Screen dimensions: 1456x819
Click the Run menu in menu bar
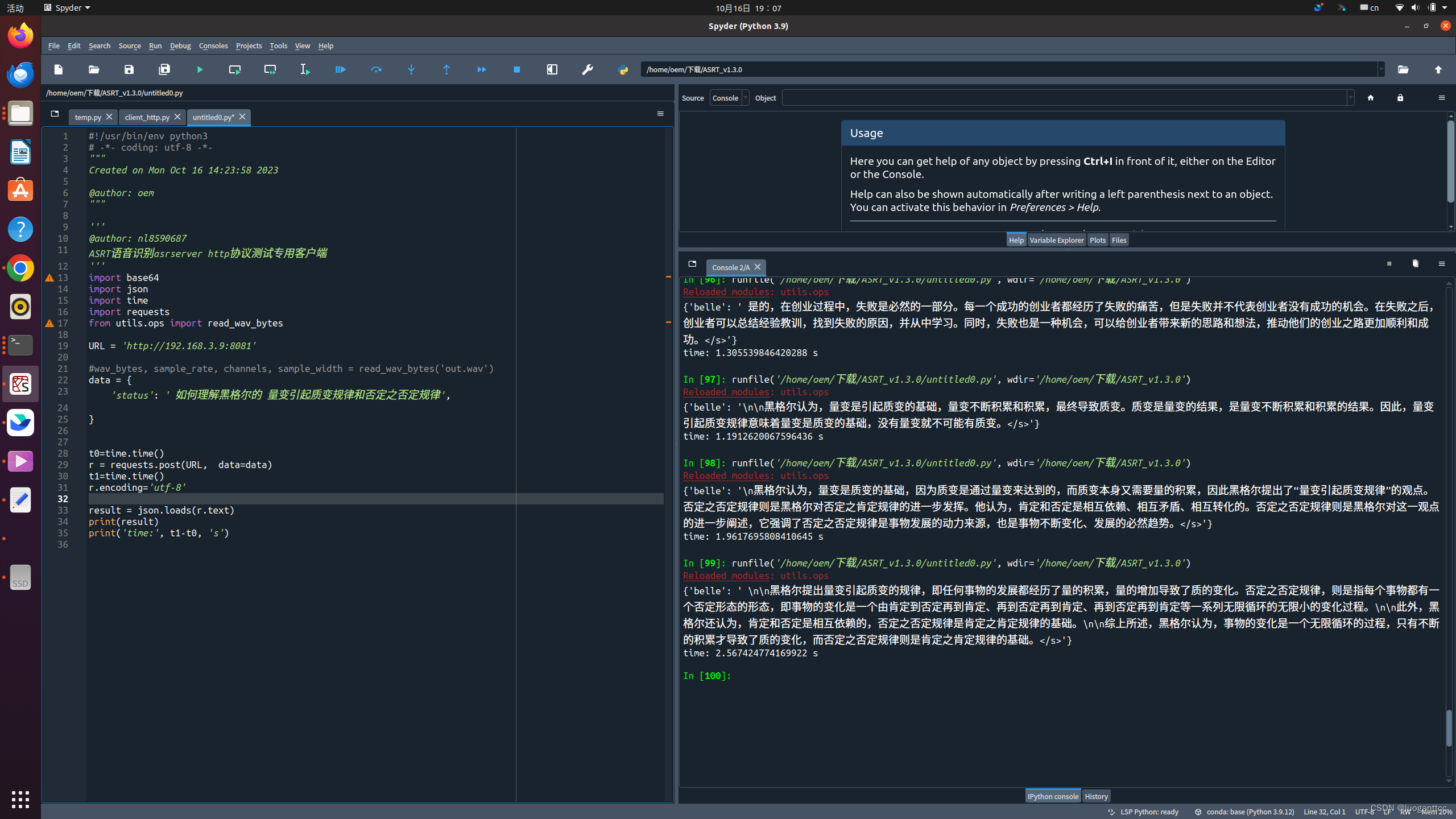point(155,46)
